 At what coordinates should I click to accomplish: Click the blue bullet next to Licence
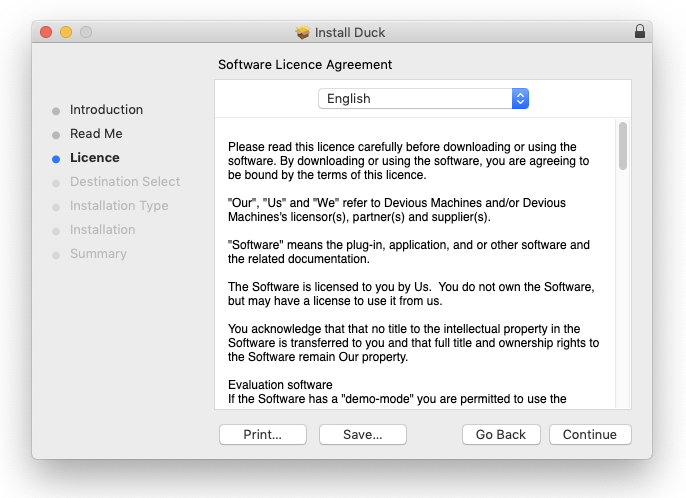point(56,158)
